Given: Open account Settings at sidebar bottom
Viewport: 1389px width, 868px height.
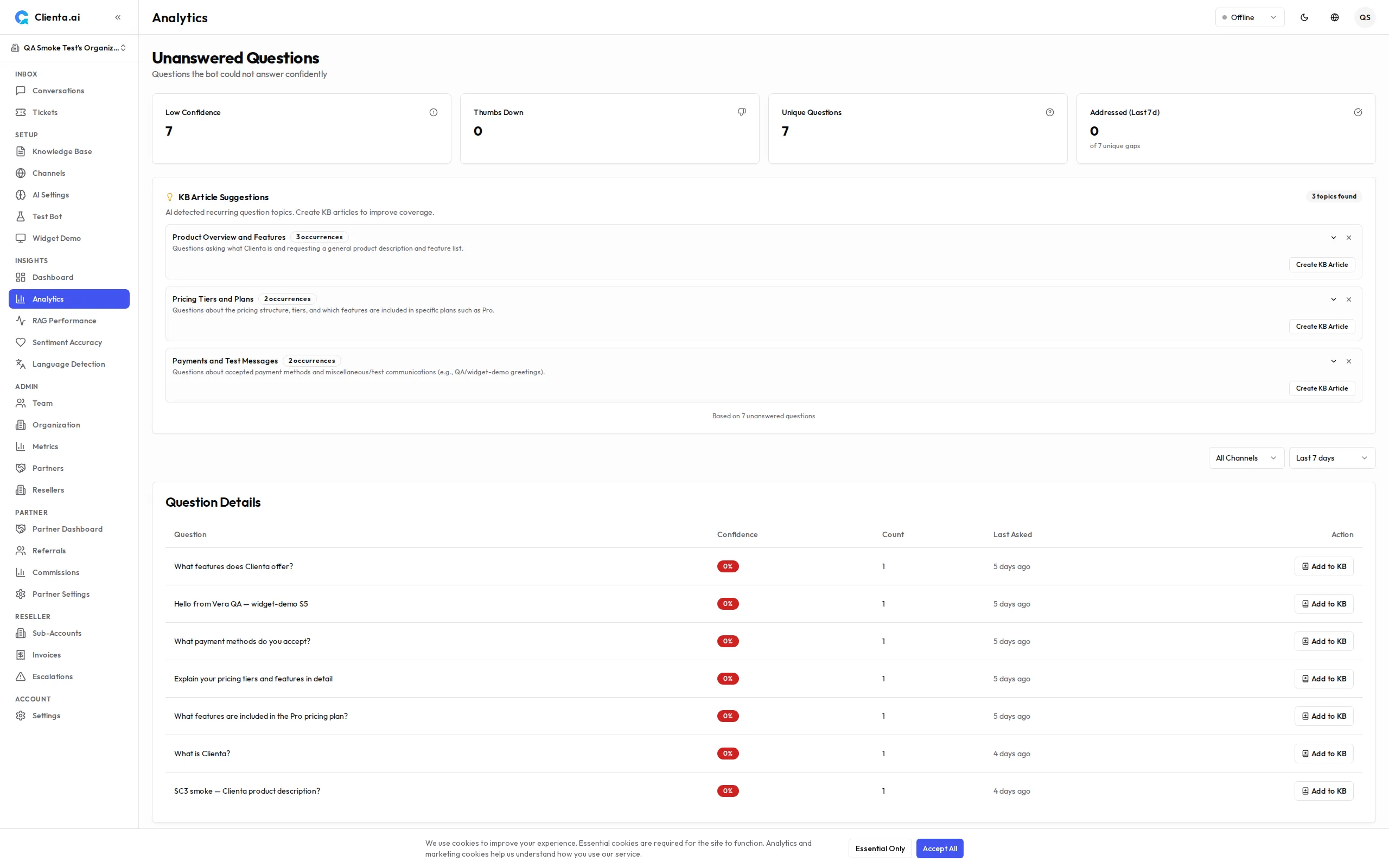Looking at the screenshot, I should pos(69,716).
